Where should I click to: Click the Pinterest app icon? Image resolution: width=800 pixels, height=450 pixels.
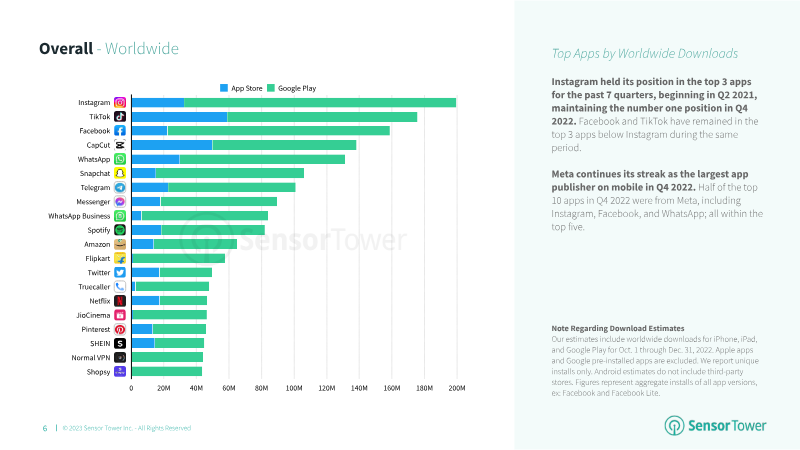click(x=120, y=330)
